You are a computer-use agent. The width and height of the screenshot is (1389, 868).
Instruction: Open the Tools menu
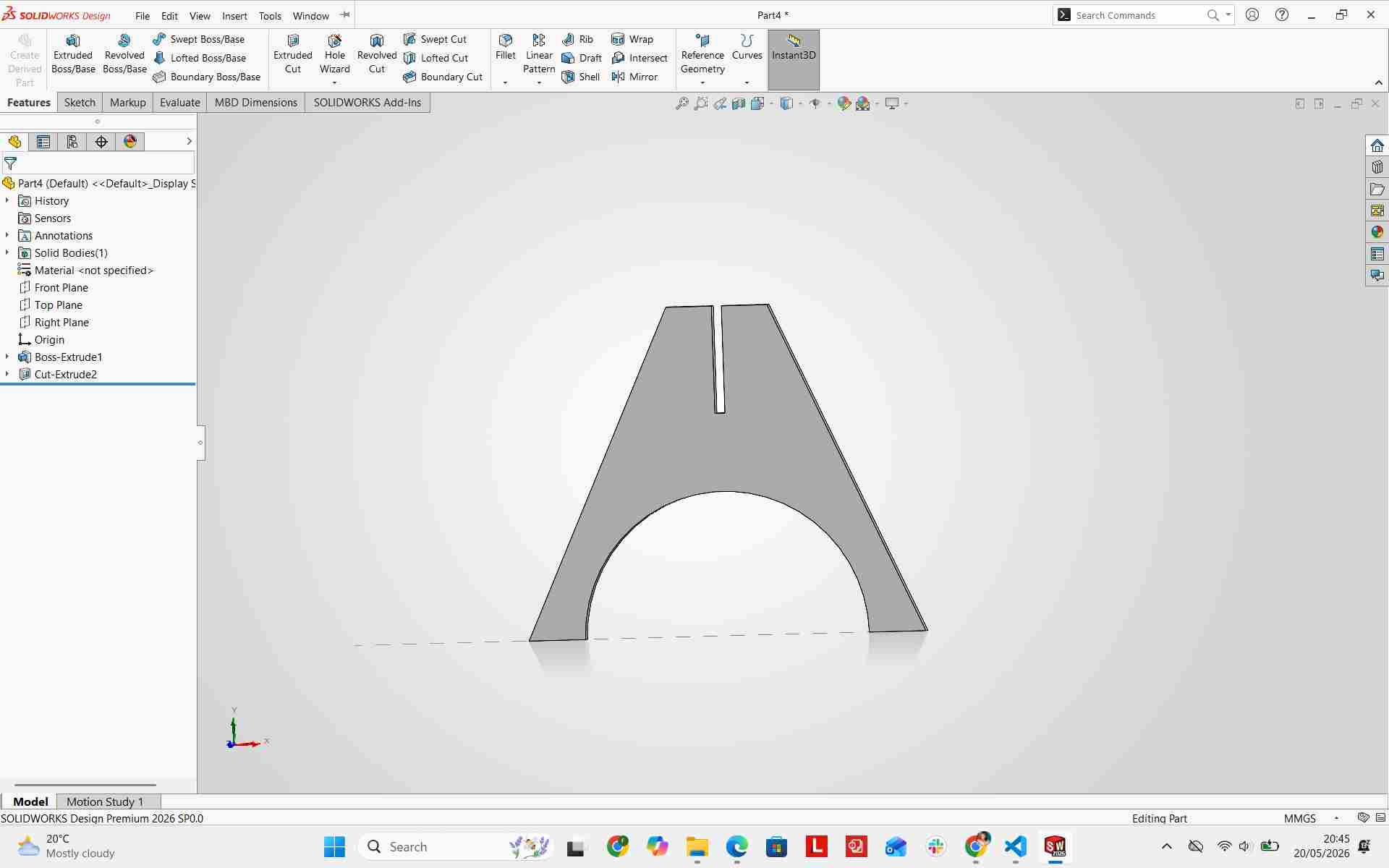[x=270, y=15]
